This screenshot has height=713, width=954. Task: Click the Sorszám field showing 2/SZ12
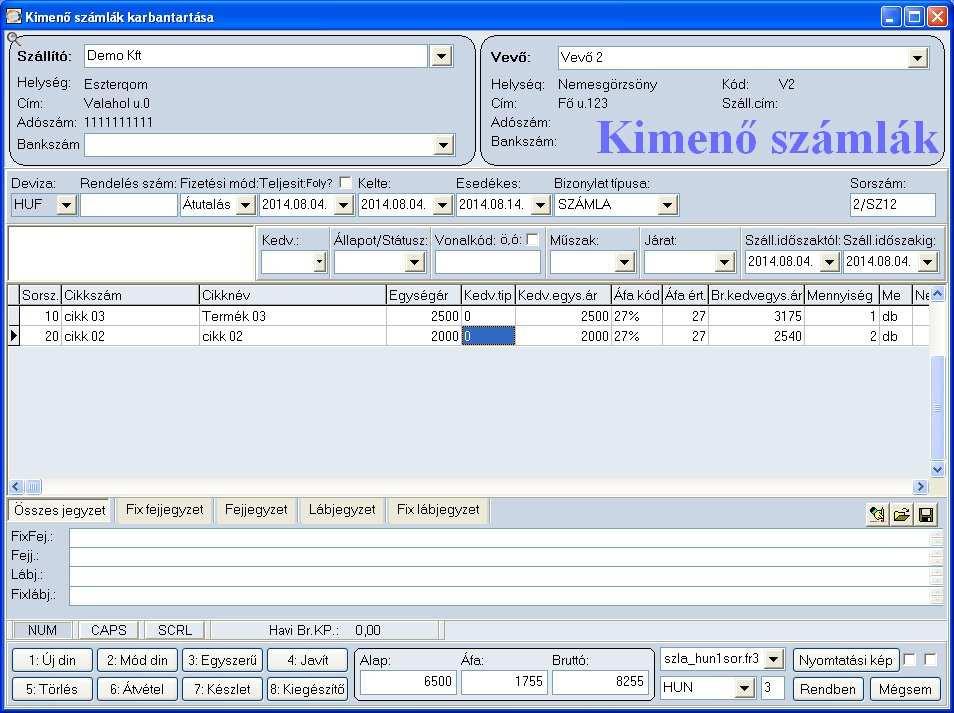point(892,205)
